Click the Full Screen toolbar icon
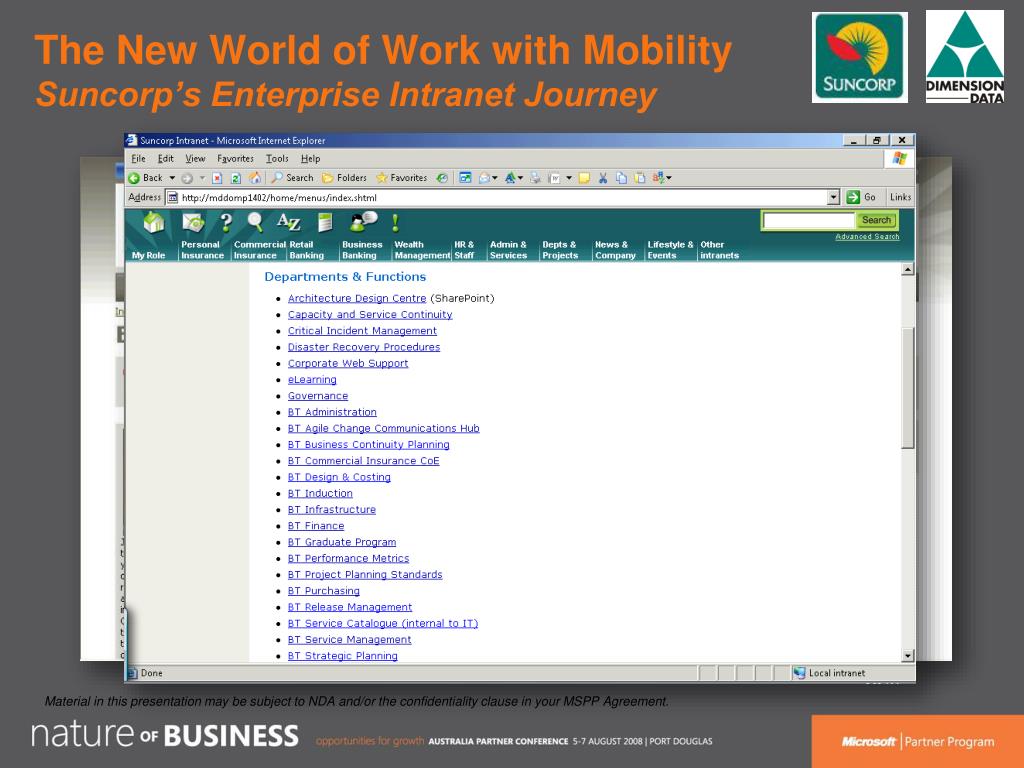This screenshot has width=1024, height=768. coord(465,178)
